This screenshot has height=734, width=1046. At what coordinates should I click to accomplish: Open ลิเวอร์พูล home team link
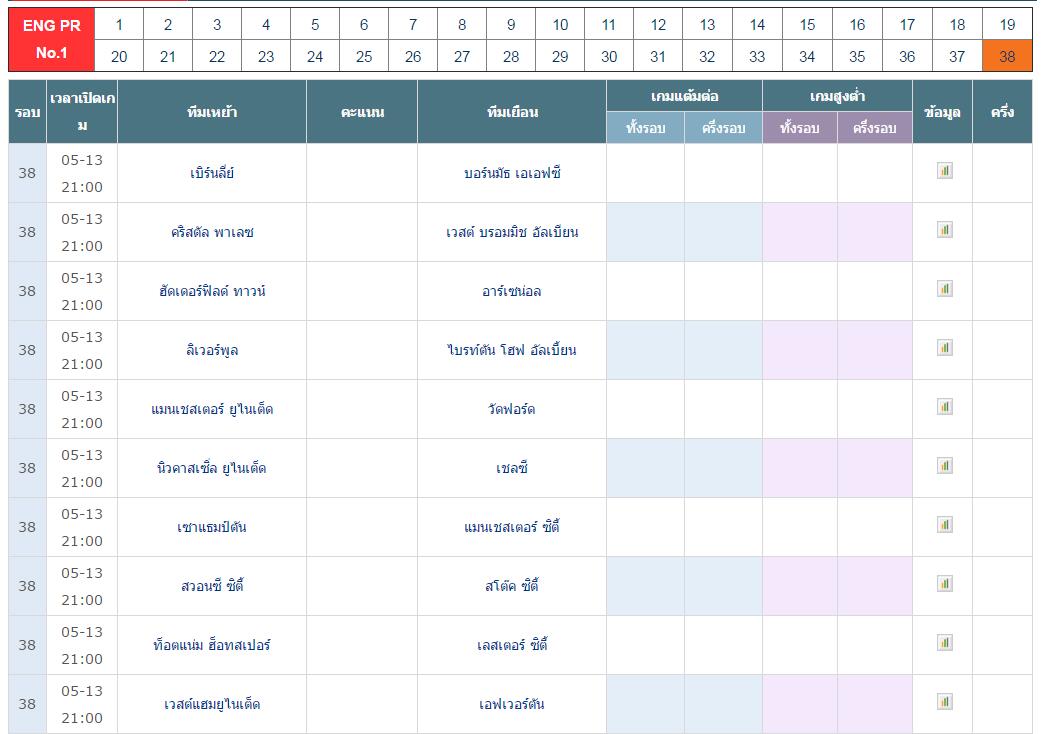(212, 350)
